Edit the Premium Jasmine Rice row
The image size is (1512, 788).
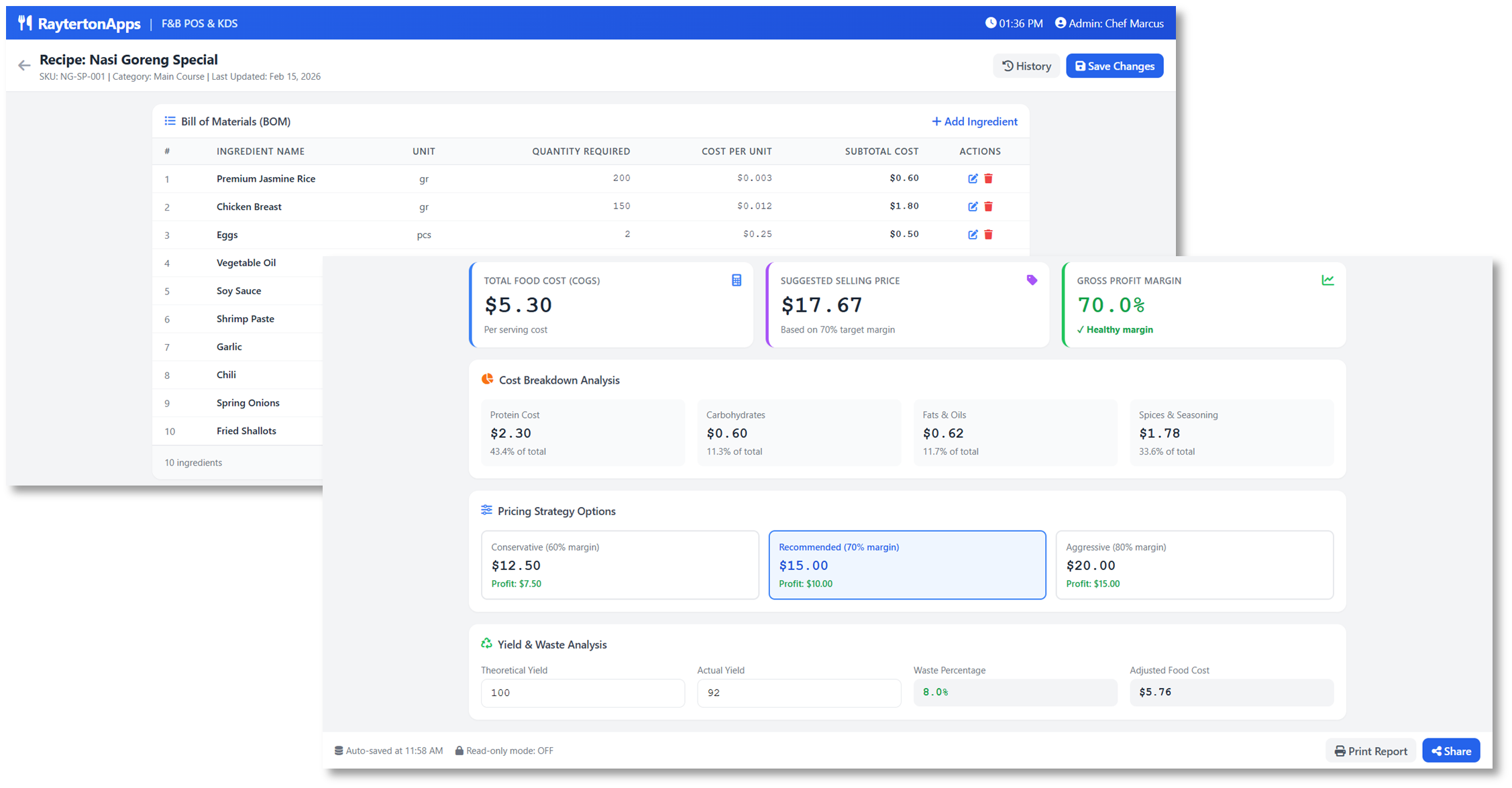(x=973, y=179)
